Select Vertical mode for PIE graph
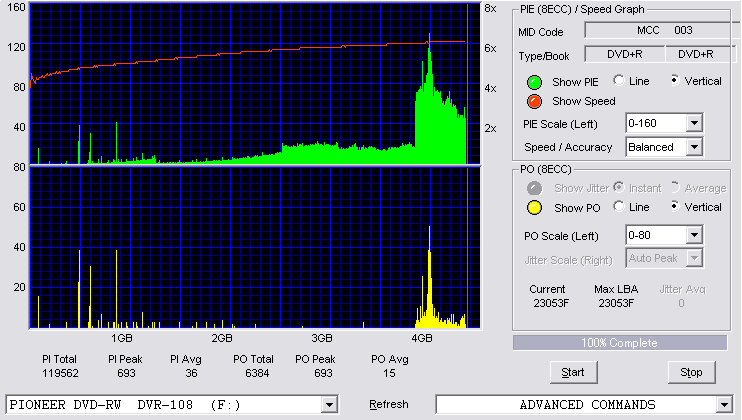This screenshot has width=742, height=420. coord(675,80)
